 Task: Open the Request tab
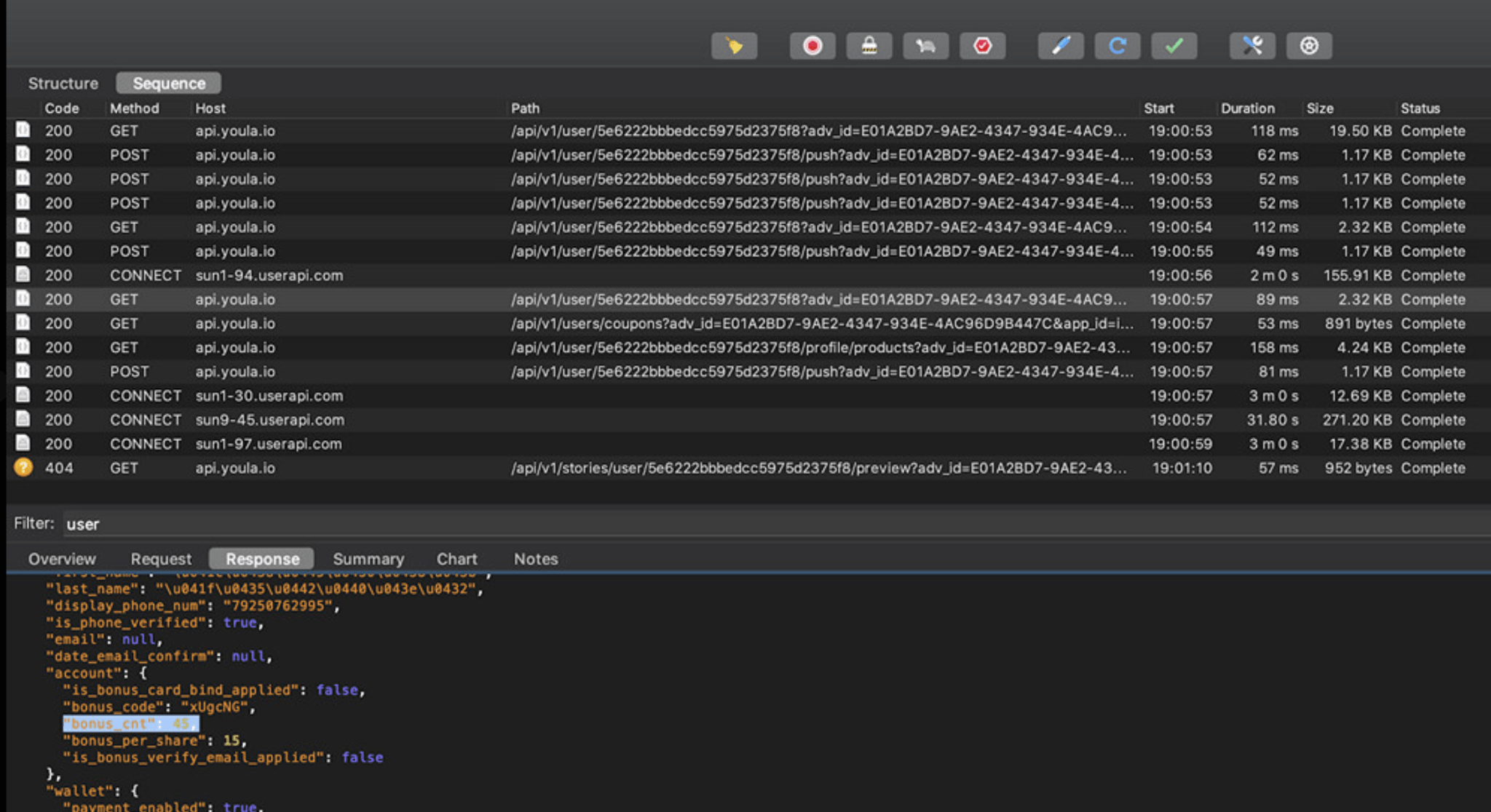click(161, 559)
